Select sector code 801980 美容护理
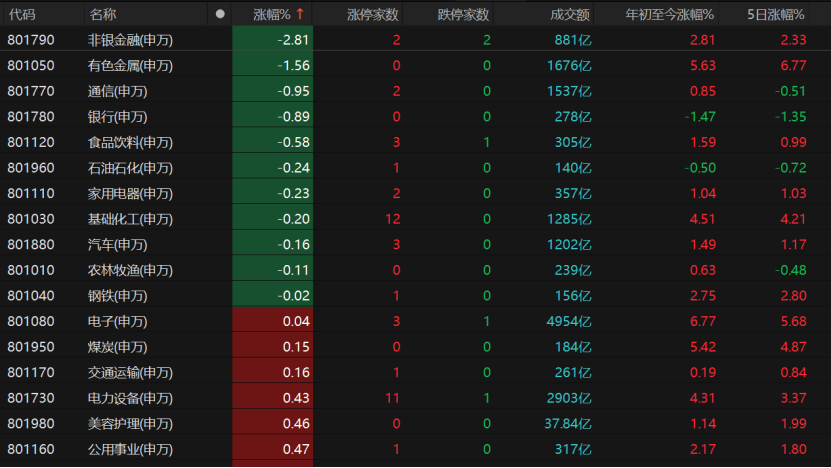This screenshot has height=468, width=831. (x=31, y=423)
